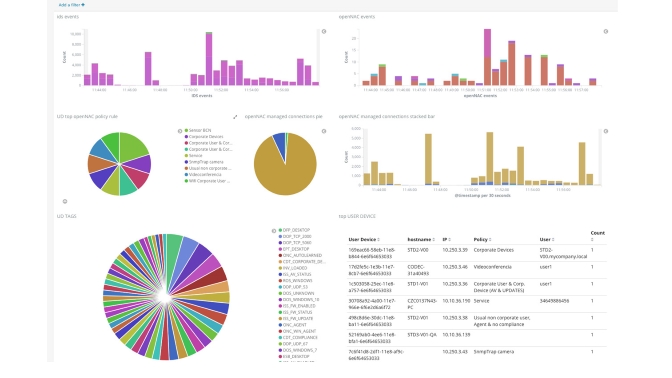Image resolution: width=672 pixels, height=378 pixels.
Task: Toggle legend on the openNAC events chart
Action: tap(606, 31)
